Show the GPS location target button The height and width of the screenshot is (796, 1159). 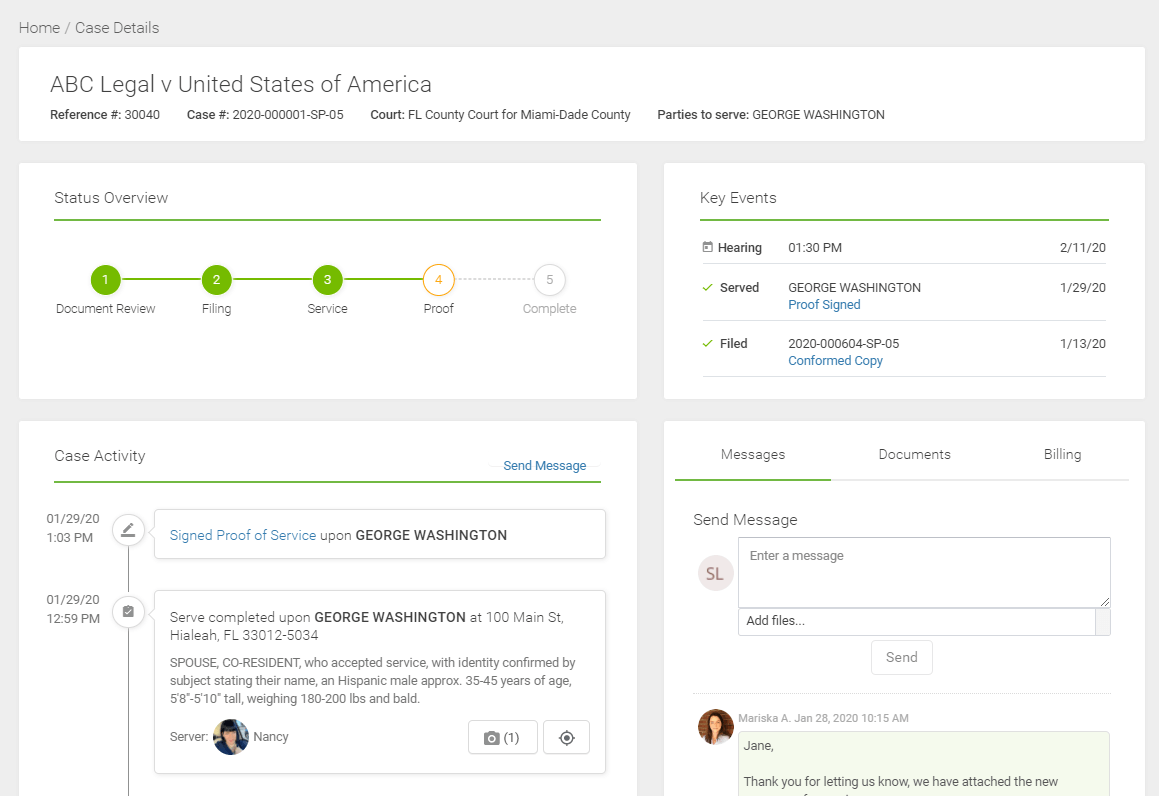coord(566,738)
